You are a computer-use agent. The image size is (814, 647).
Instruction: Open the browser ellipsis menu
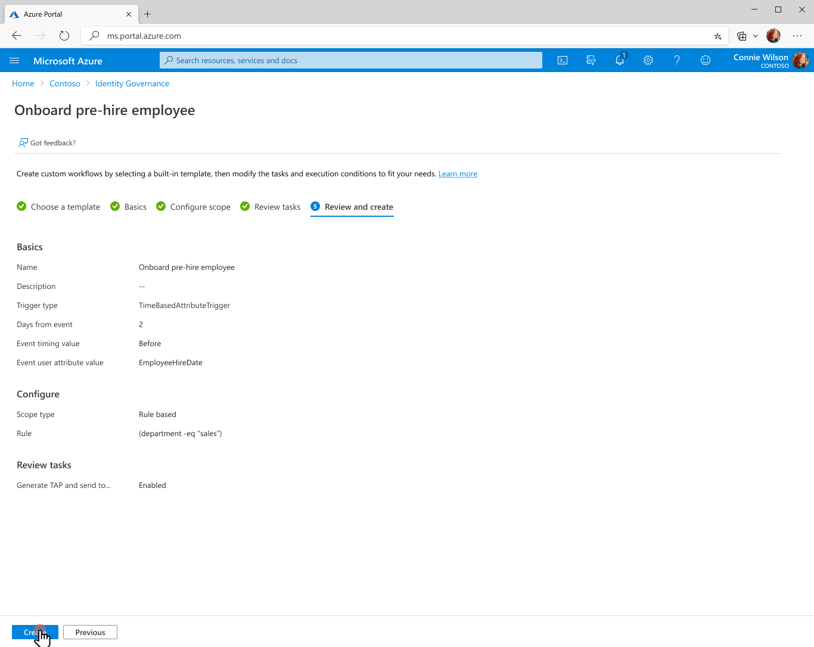pos(797,35)
